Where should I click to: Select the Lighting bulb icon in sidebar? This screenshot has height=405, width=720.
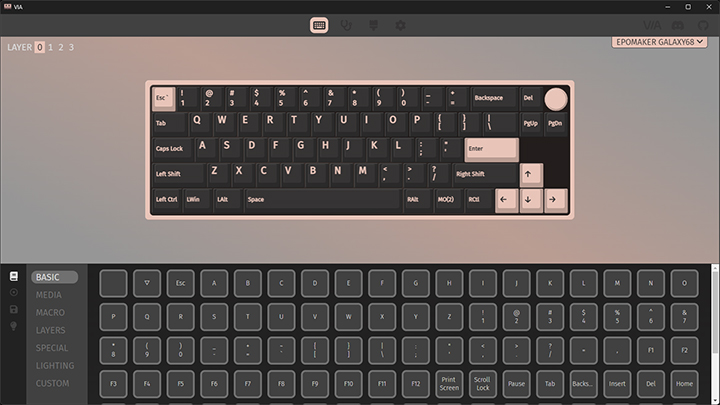point(14,327)
